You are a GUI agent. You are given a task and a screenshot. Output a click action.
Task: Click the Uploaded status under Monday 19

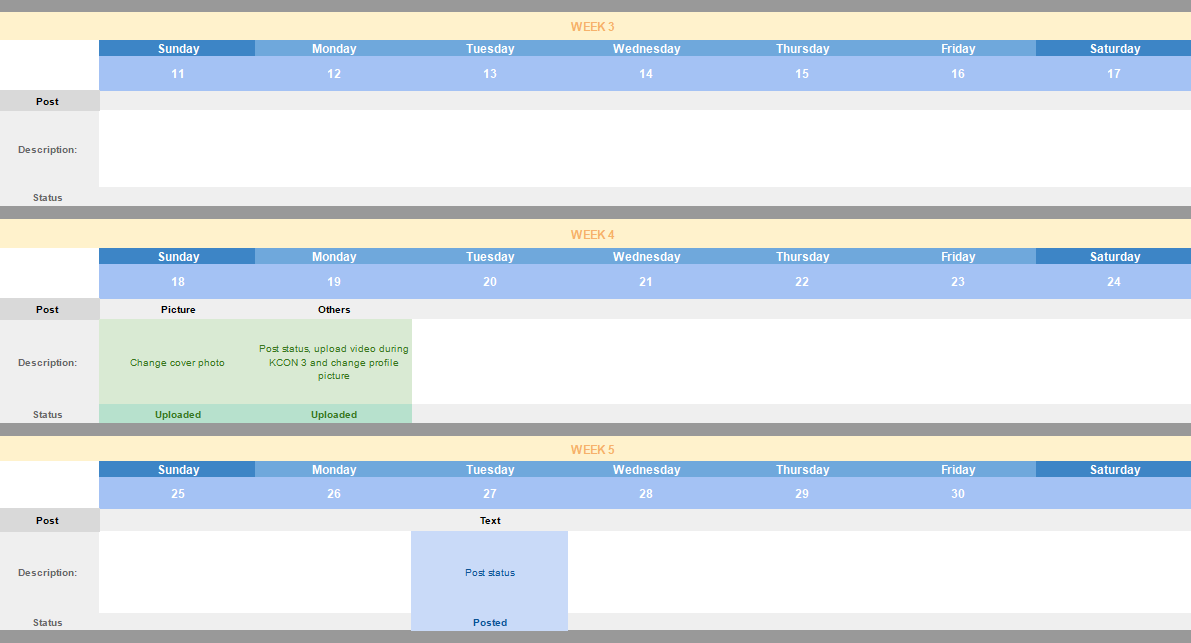[333, 414]
